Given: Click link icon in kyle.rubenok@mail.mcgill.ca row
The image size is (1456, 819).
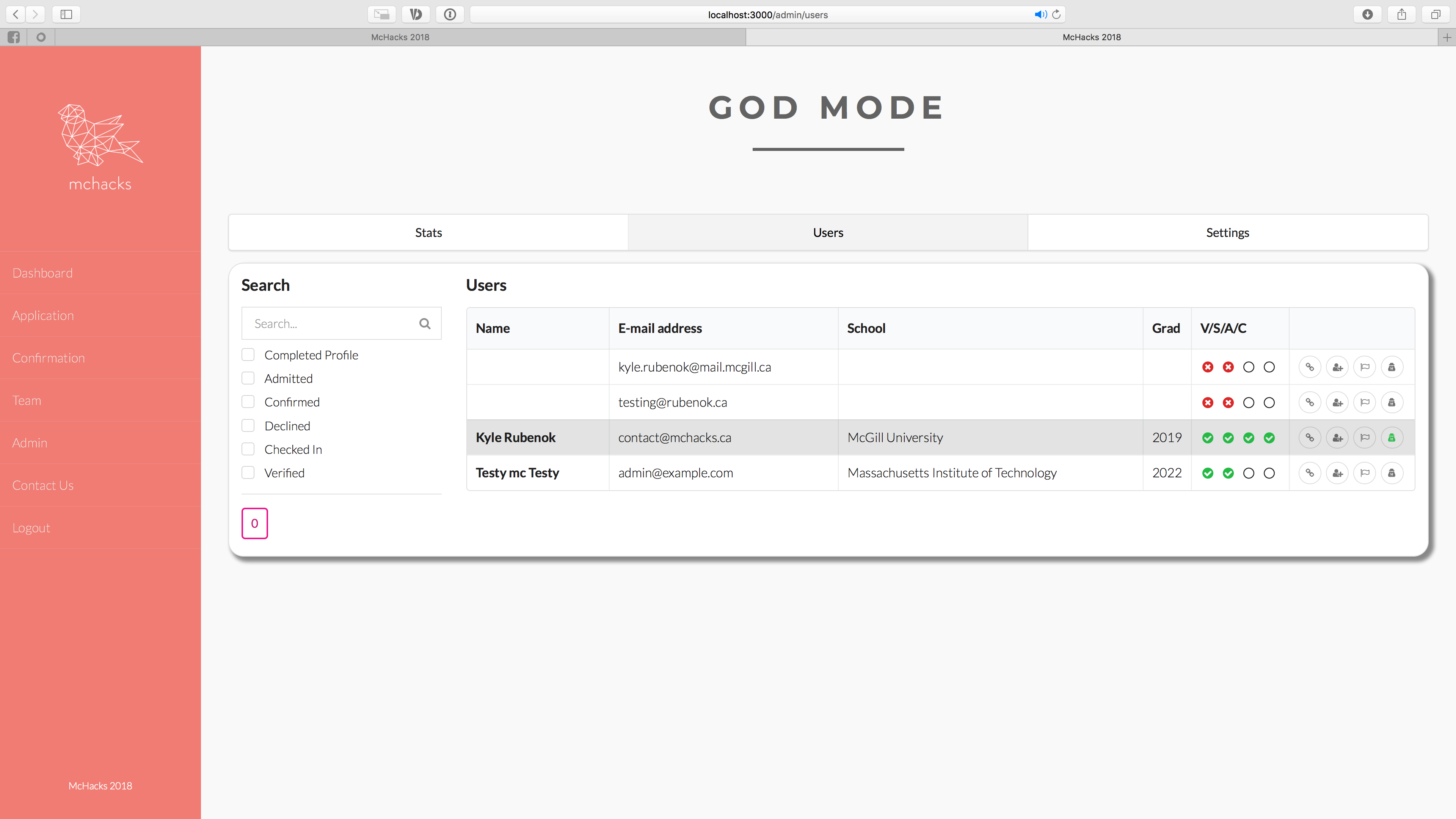Looking at the screenshot, I should click(x=1310, y=367).
